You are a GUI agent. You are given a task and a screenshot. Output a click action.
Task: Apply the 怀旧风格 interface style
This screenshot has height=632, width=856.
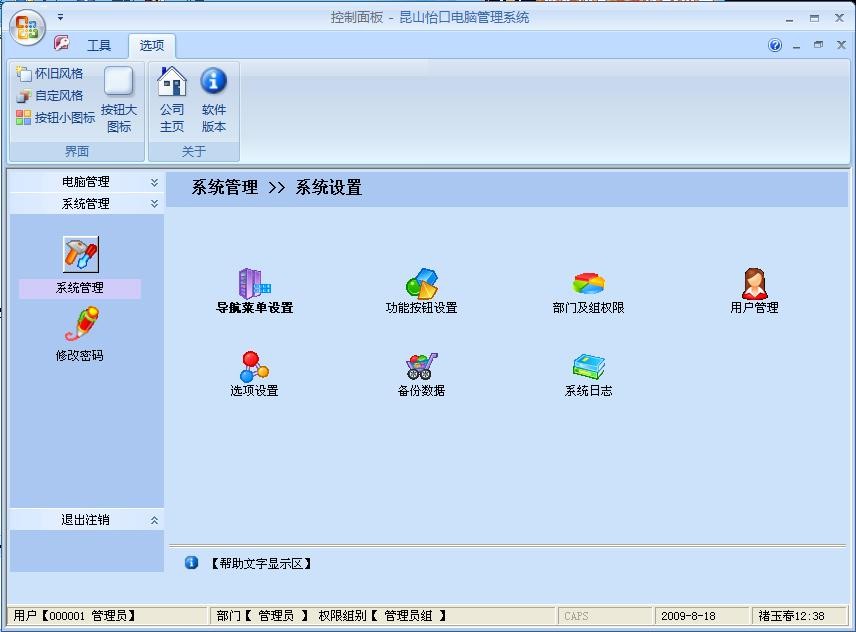click(x=50, y=74)
